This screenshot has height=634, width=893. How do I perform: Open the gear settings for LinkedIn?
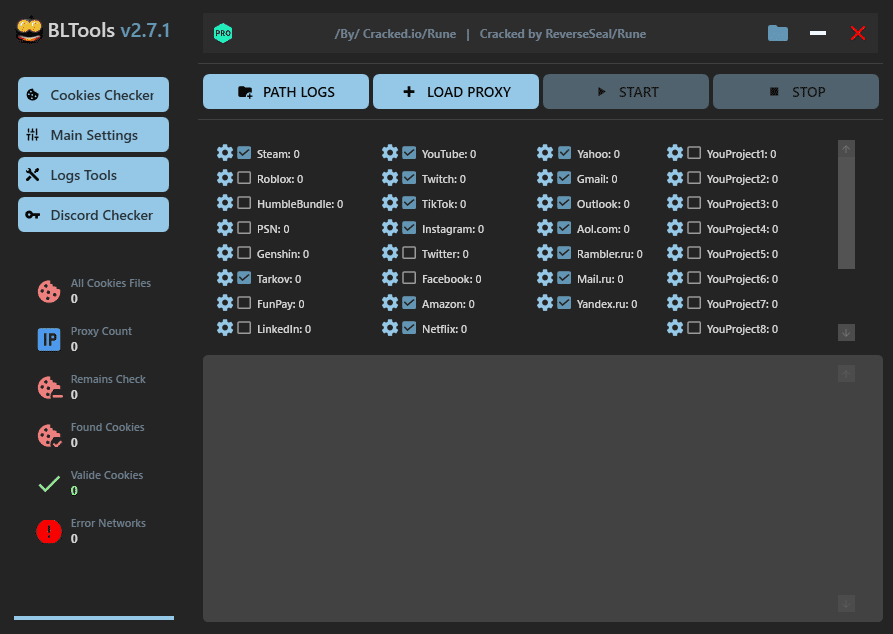click(x=225, y=328)
